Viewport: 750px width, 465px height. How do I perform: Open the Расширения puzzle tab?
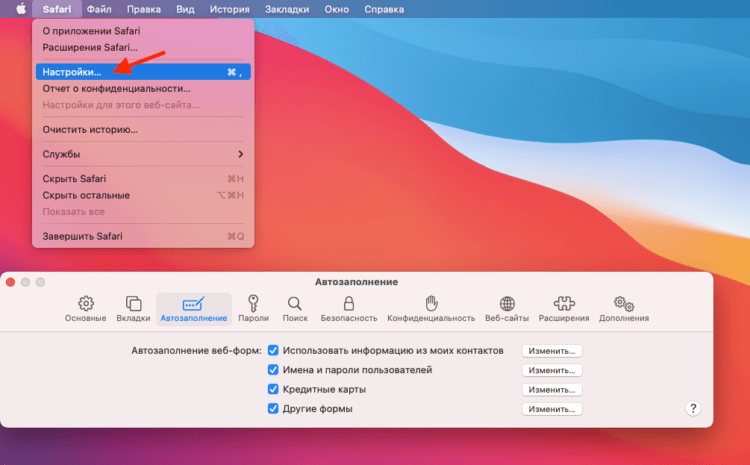564,309
